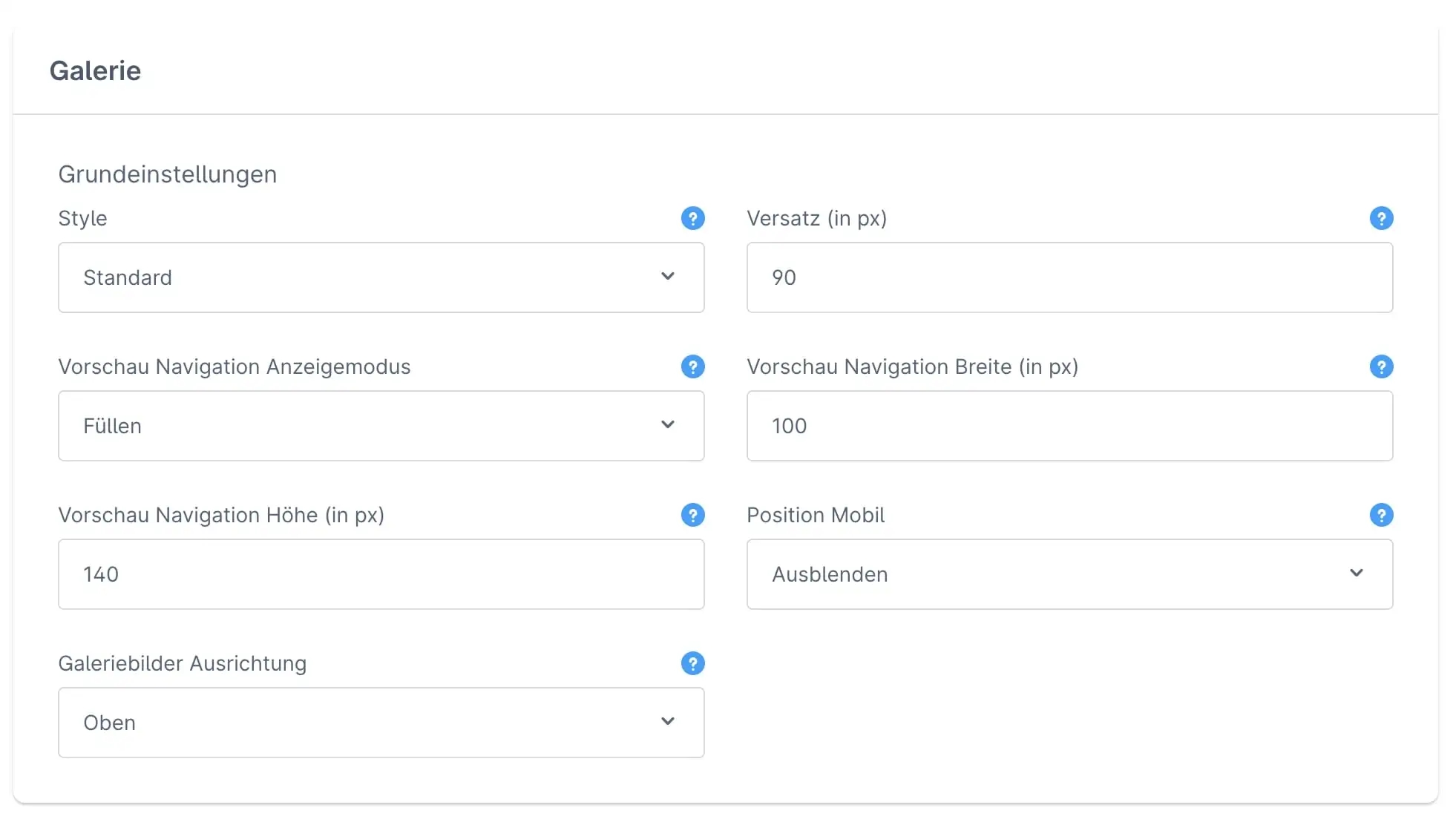The width and height of the screenshot is (1456, 822).
Task: Show help for Vorschau Navigation Breite
Action: 1380,366
